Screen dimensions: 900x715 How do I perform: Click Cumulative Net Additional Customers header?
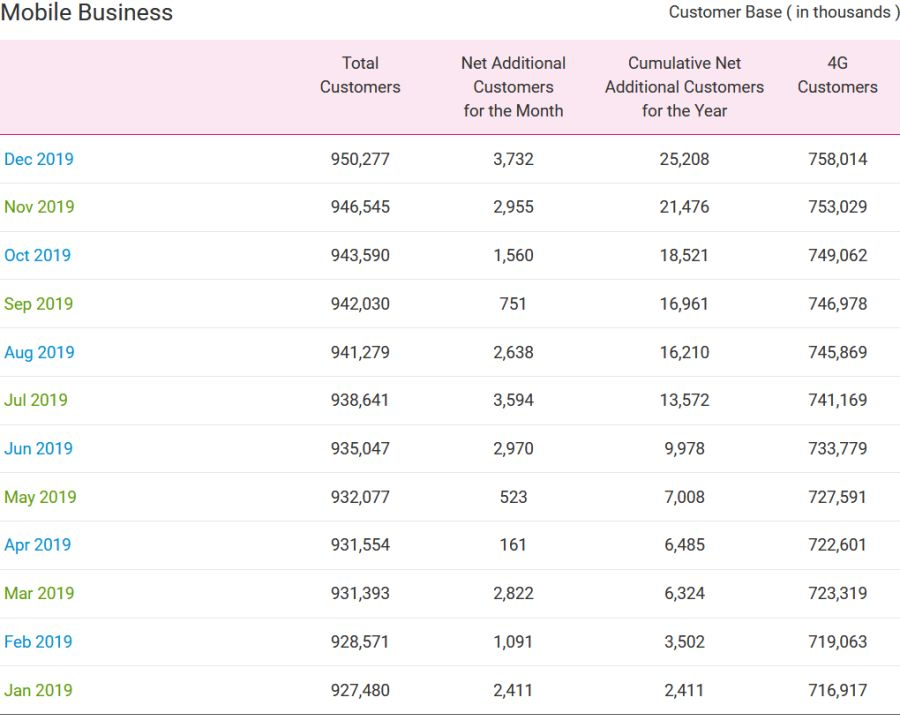[684, 87]
